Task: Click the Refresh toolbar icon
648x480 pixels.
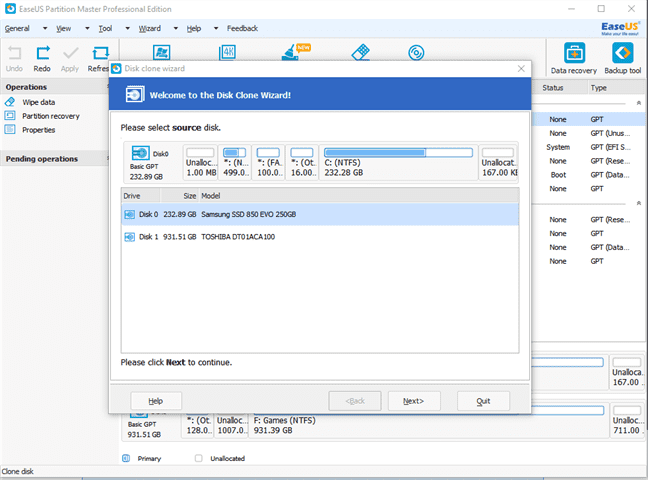Action: coord(100,53)
